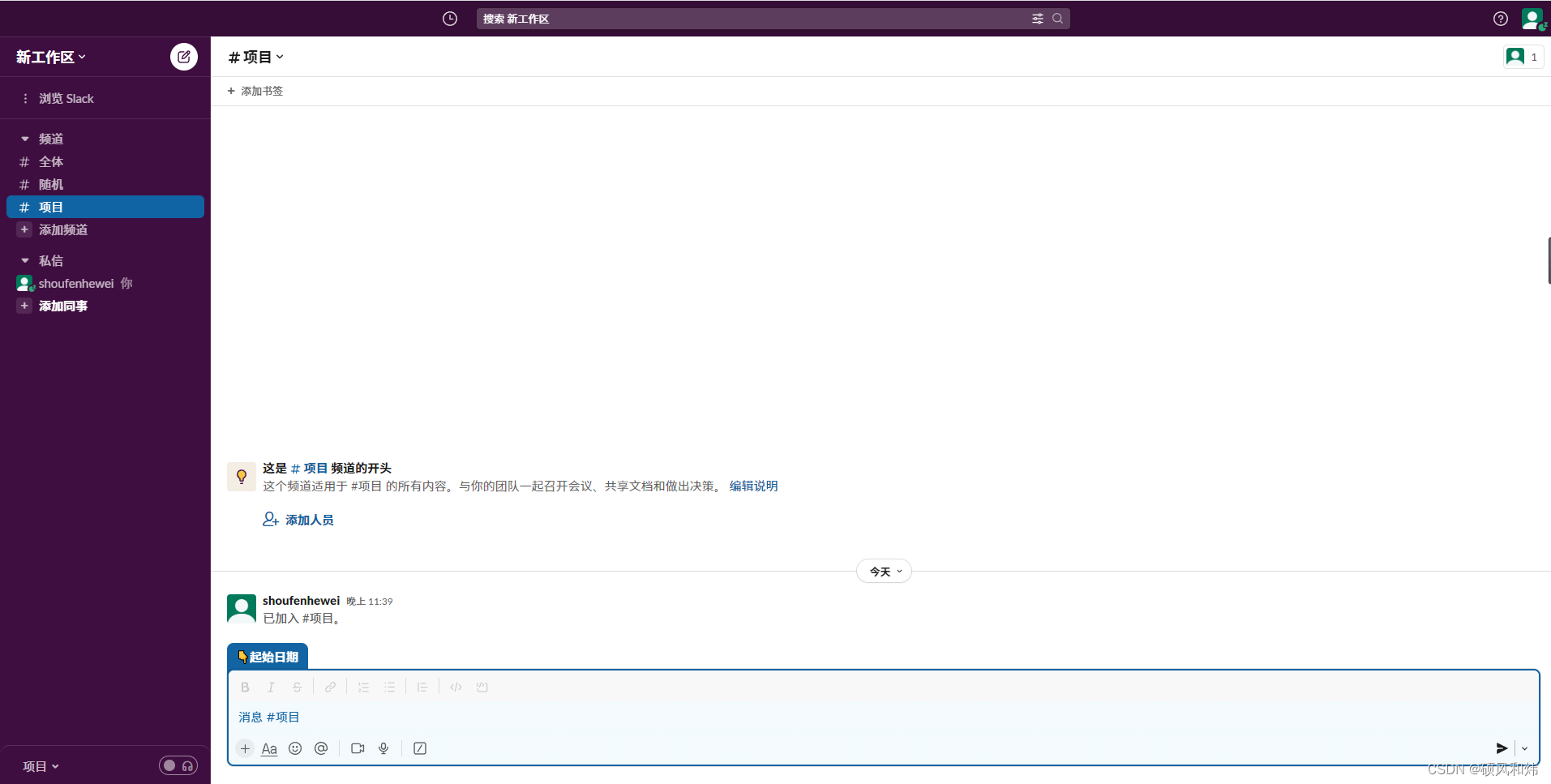
Task: Apply bold formatting in message toolbar
Action: tap(245, 687)
